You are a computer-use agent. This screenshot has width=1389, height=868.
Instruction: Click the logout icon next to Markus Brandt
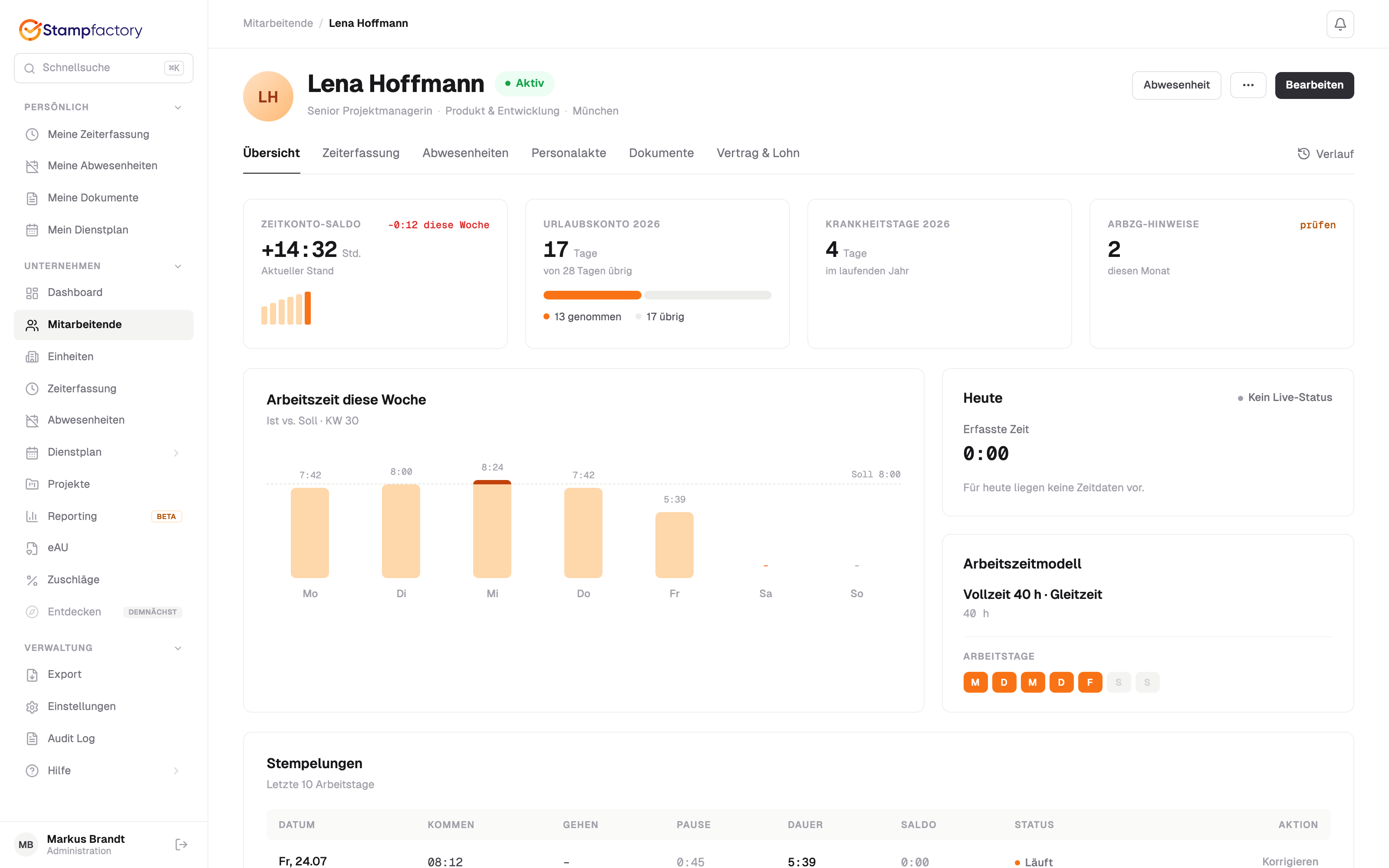point(181,844)
